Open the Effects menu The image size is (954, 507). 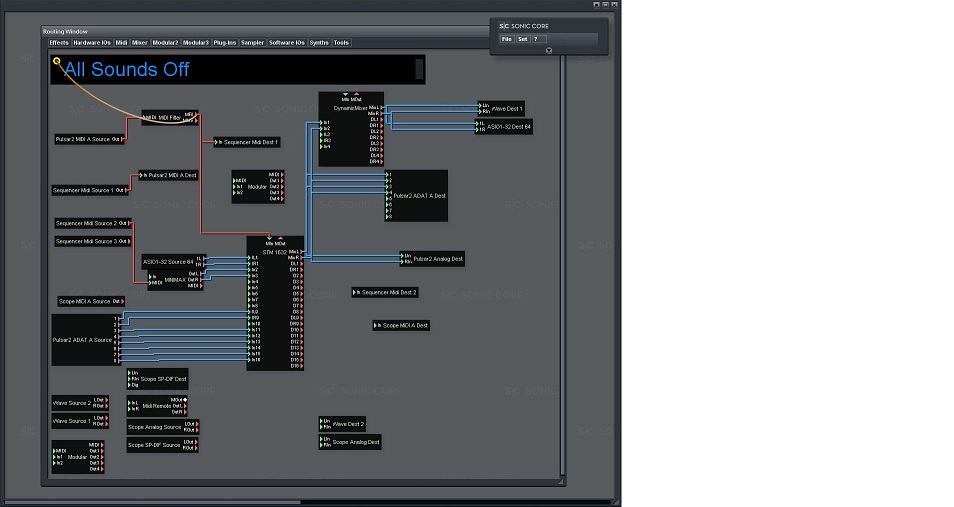(59, 43)
